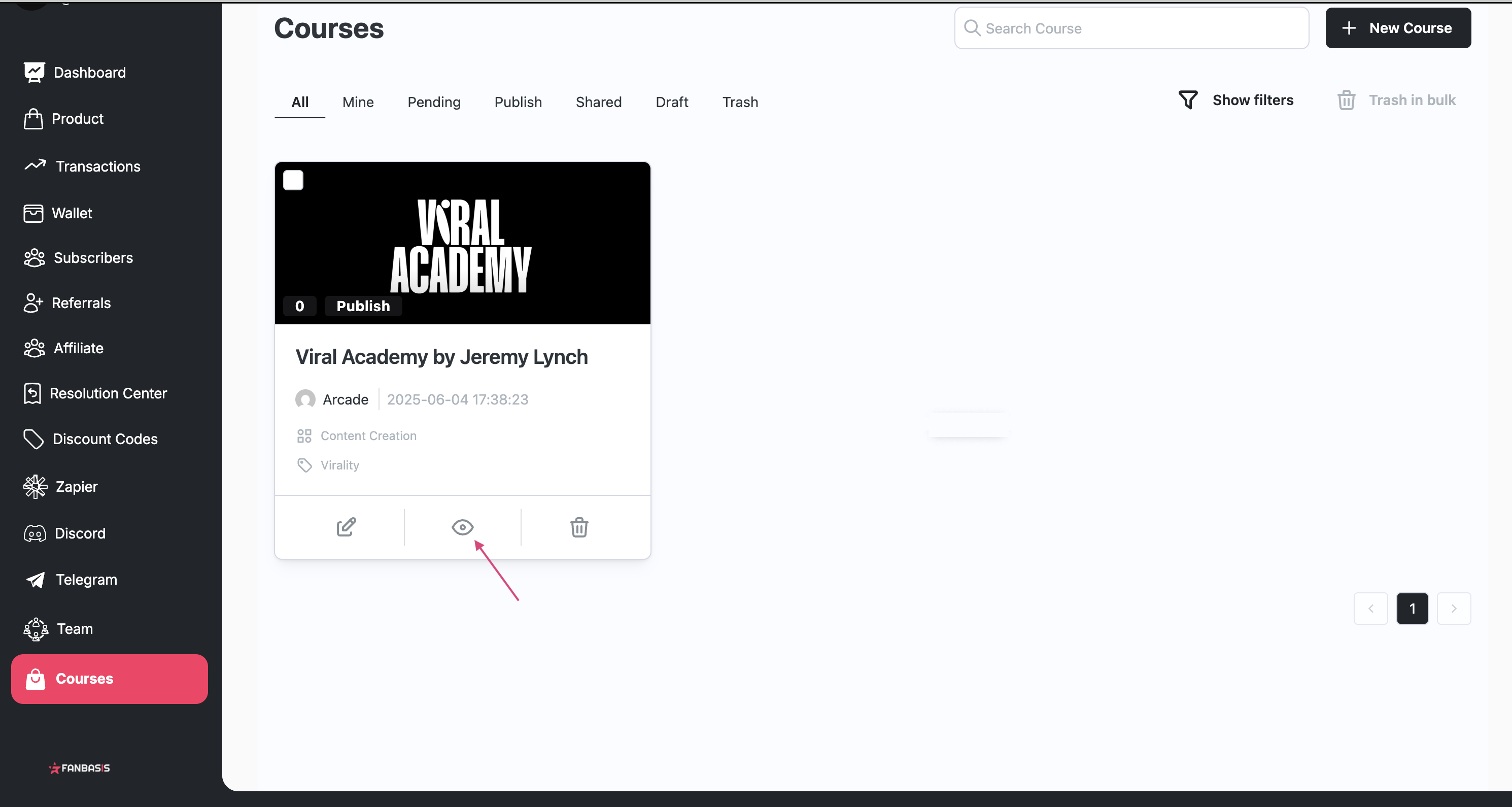Click the Content Creation category text

(368, 436)
